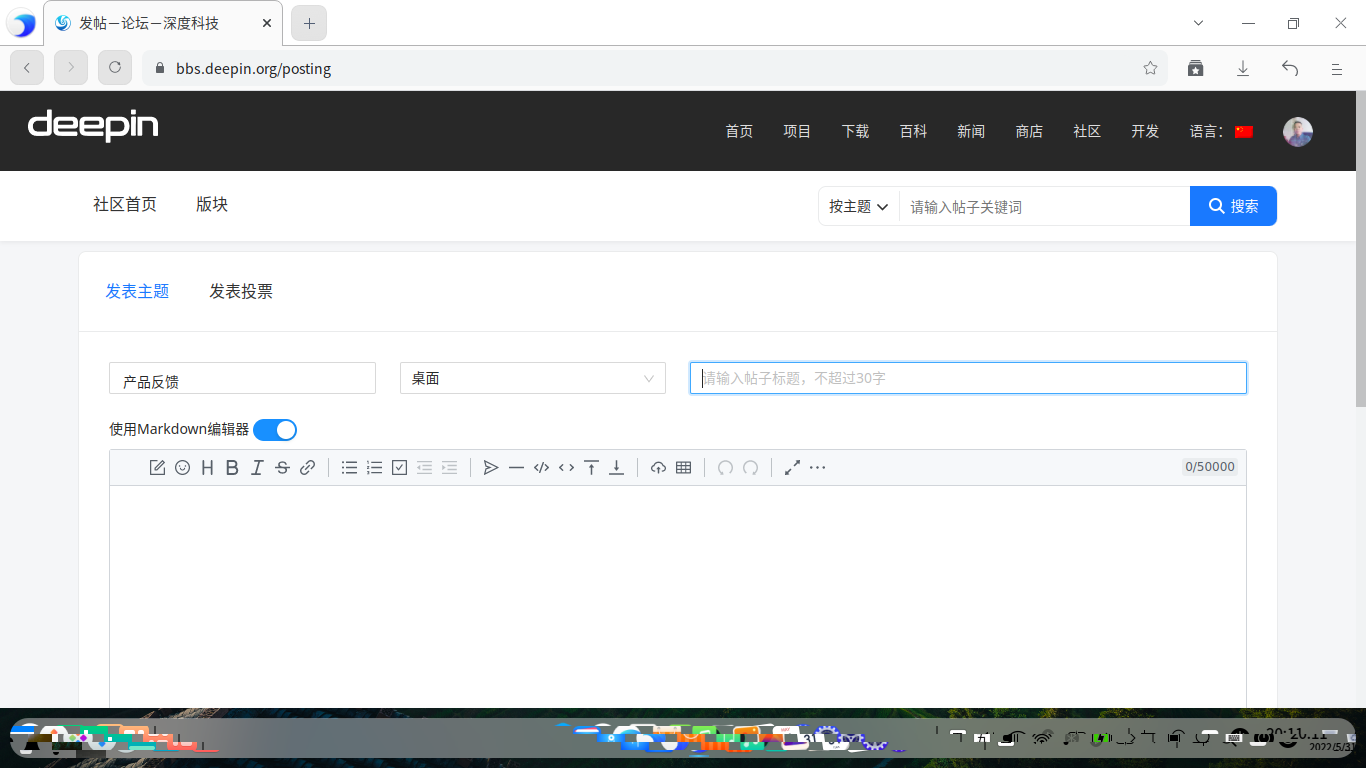The height and width of the screenshot is (768, 1366).
Task: Click the 搜索 search button
Action: pos(1233,206)
